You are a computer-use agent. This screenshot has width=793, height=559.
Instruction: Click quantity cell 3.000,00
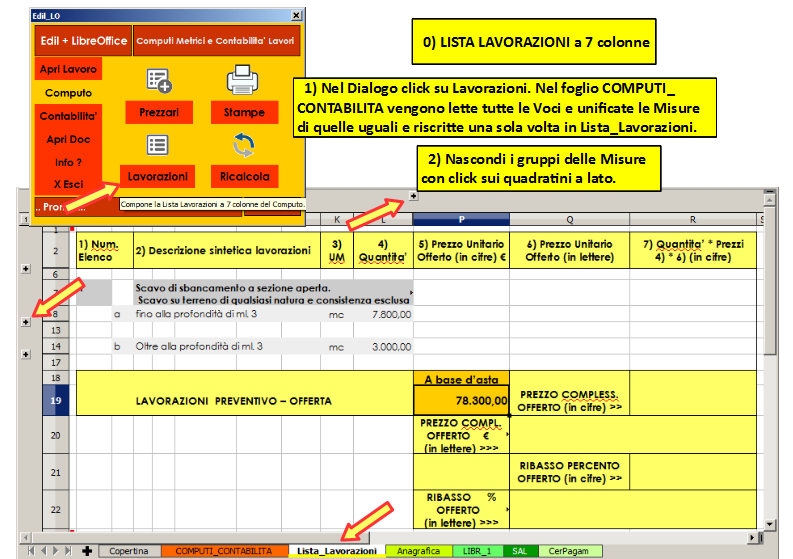pyautogui.click(x=383, y=347)
